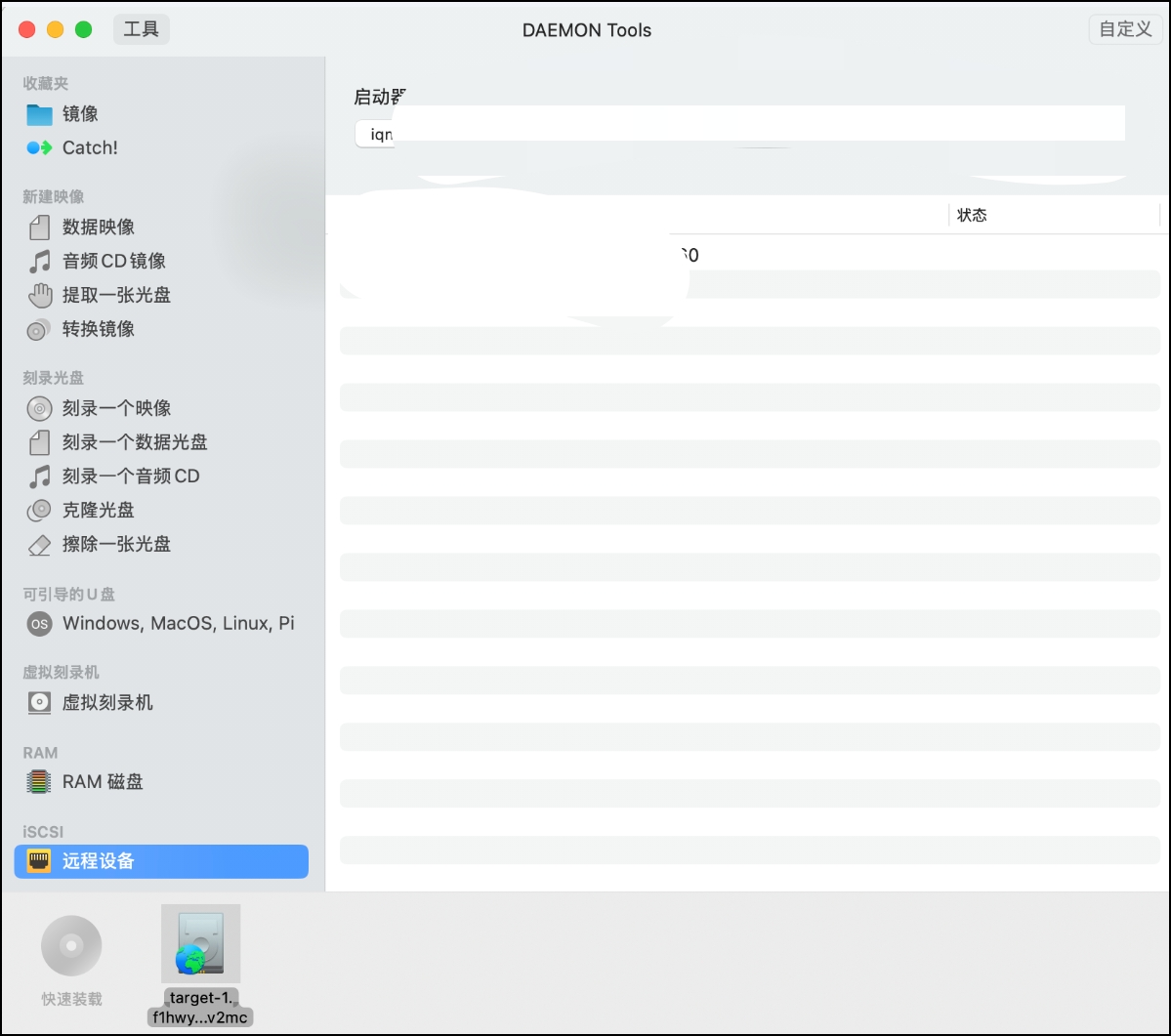Maximize the DAEMON Tools window
The image size is (1171, 1036).
click(84, 29)
